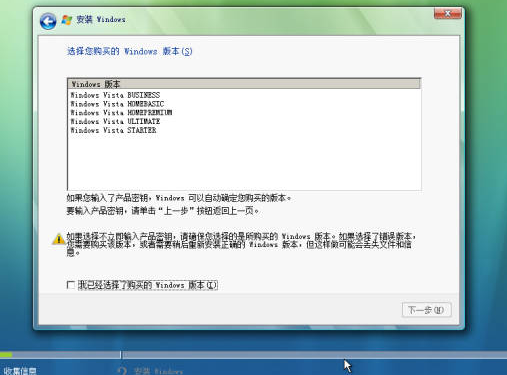Select Windows Vista STARTER edition

113,130
